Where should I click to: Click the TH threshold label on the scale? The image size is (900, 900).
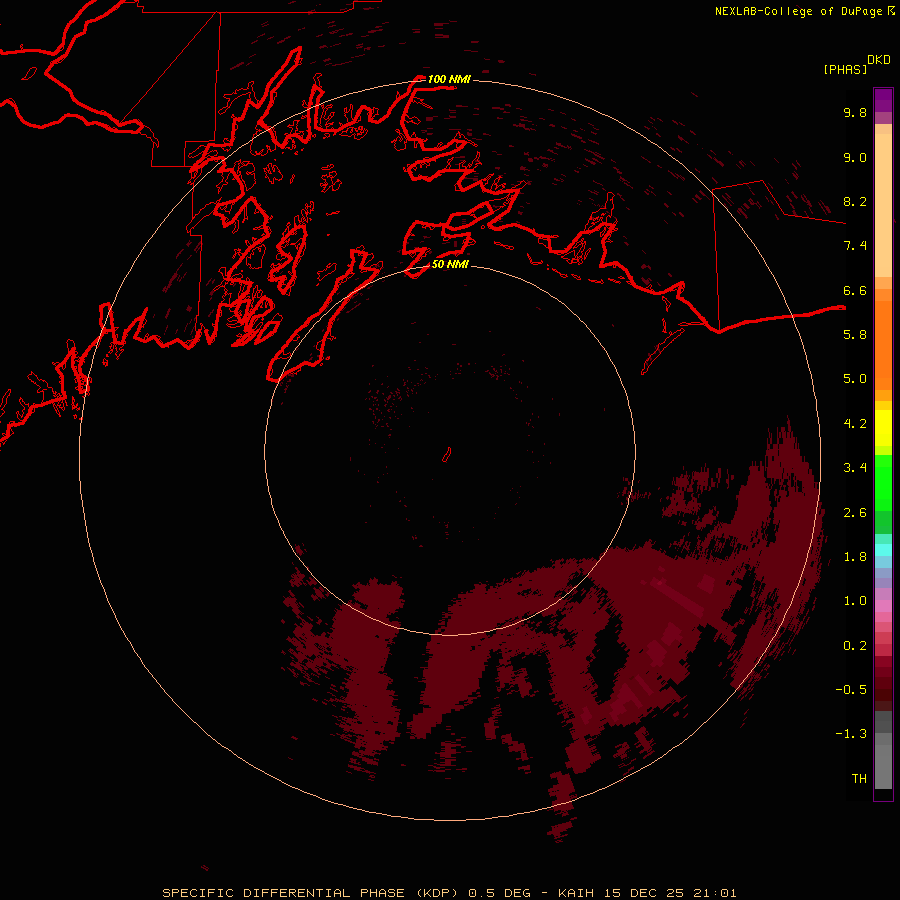pos(859,779)
